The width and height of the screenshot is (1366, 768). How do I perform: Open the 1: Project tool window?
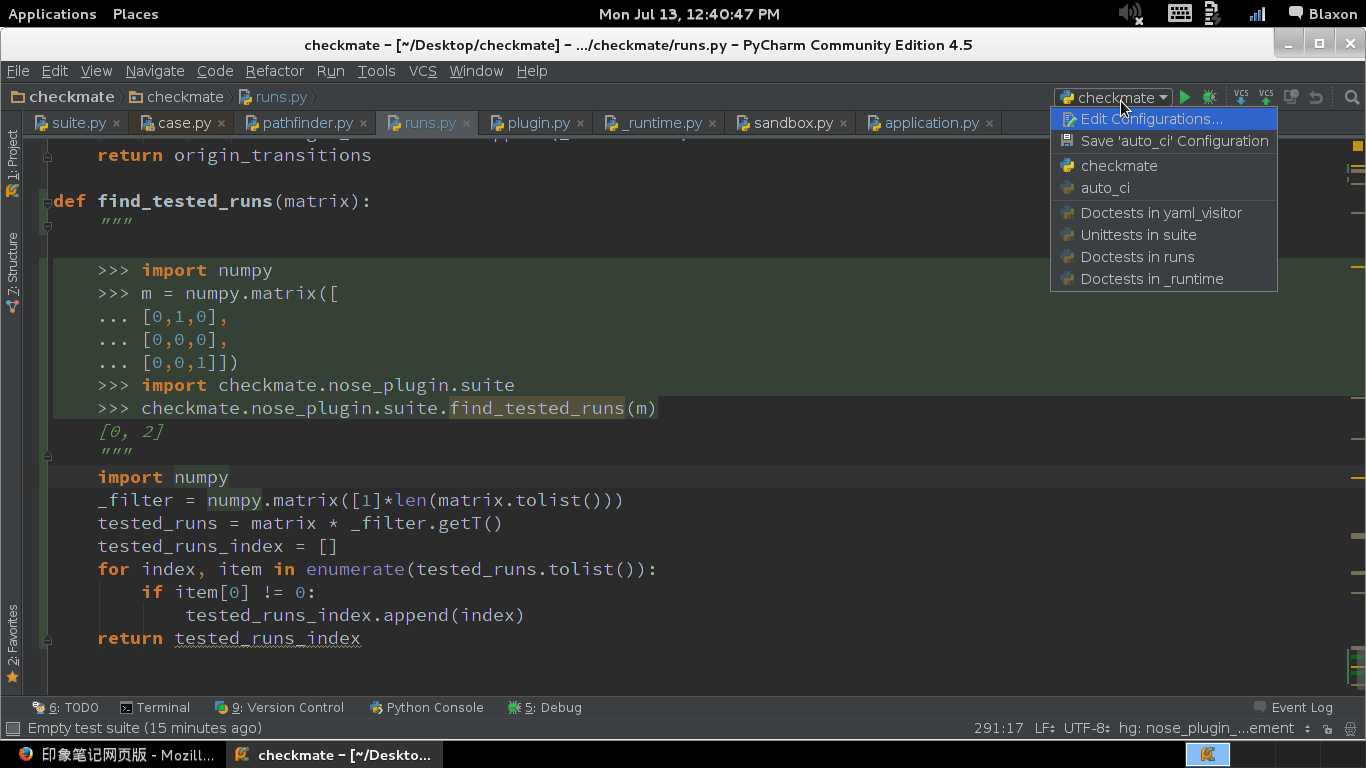[x=12, y=163]
